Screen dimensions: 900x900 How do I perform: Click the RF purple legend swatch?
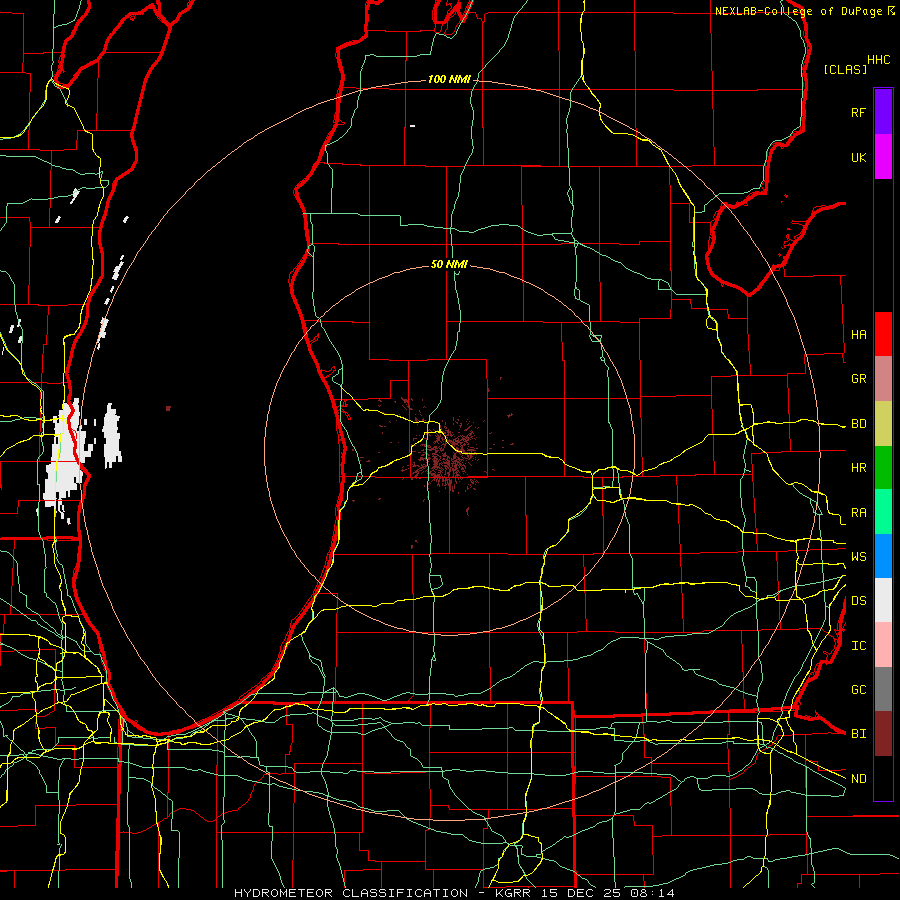click(883, 112)
